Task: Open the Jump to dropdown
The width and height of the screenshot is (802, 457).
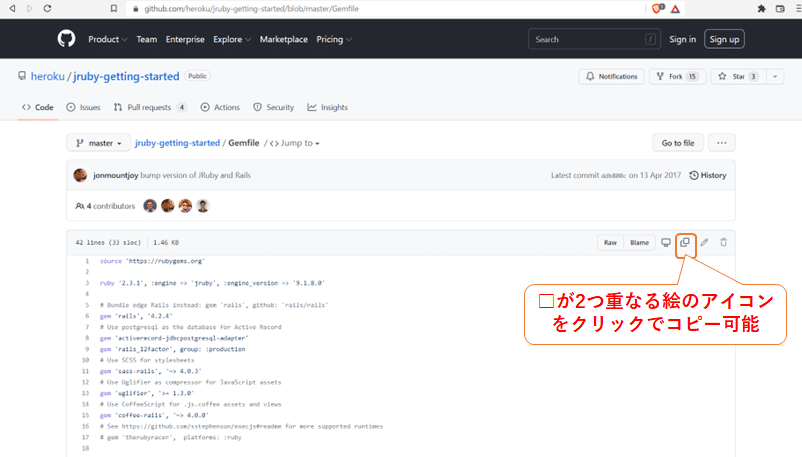Action: point(295,143)
